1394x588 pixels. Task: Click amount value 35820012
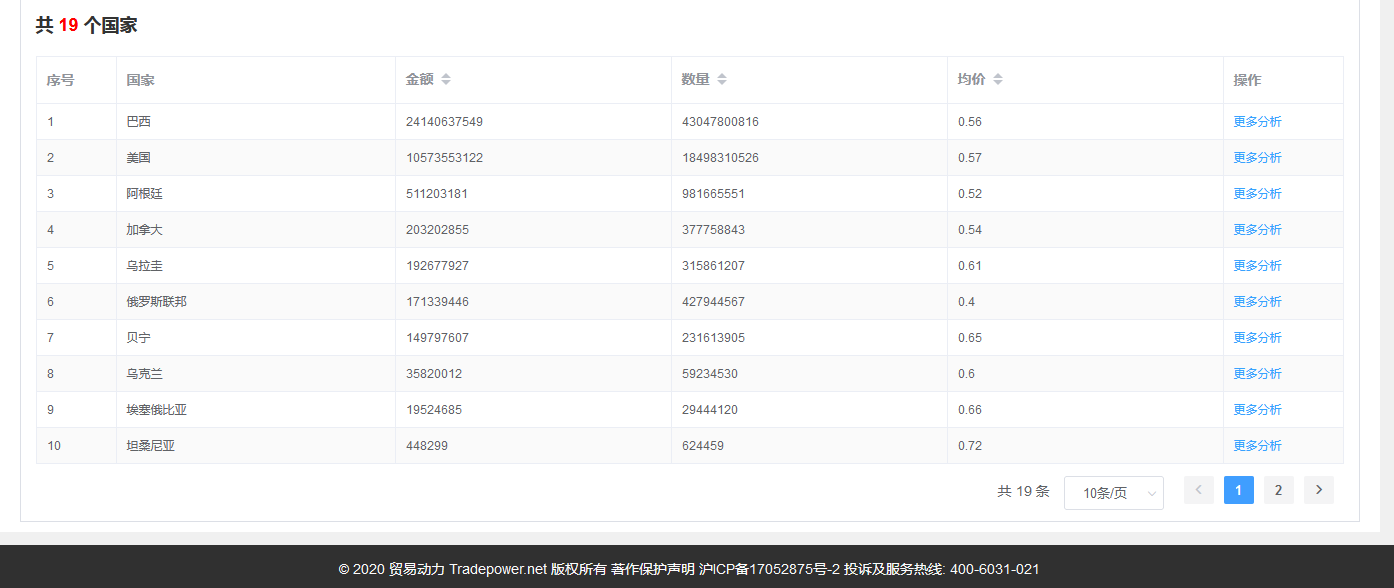pyautogui.click(x=434, y=374)
